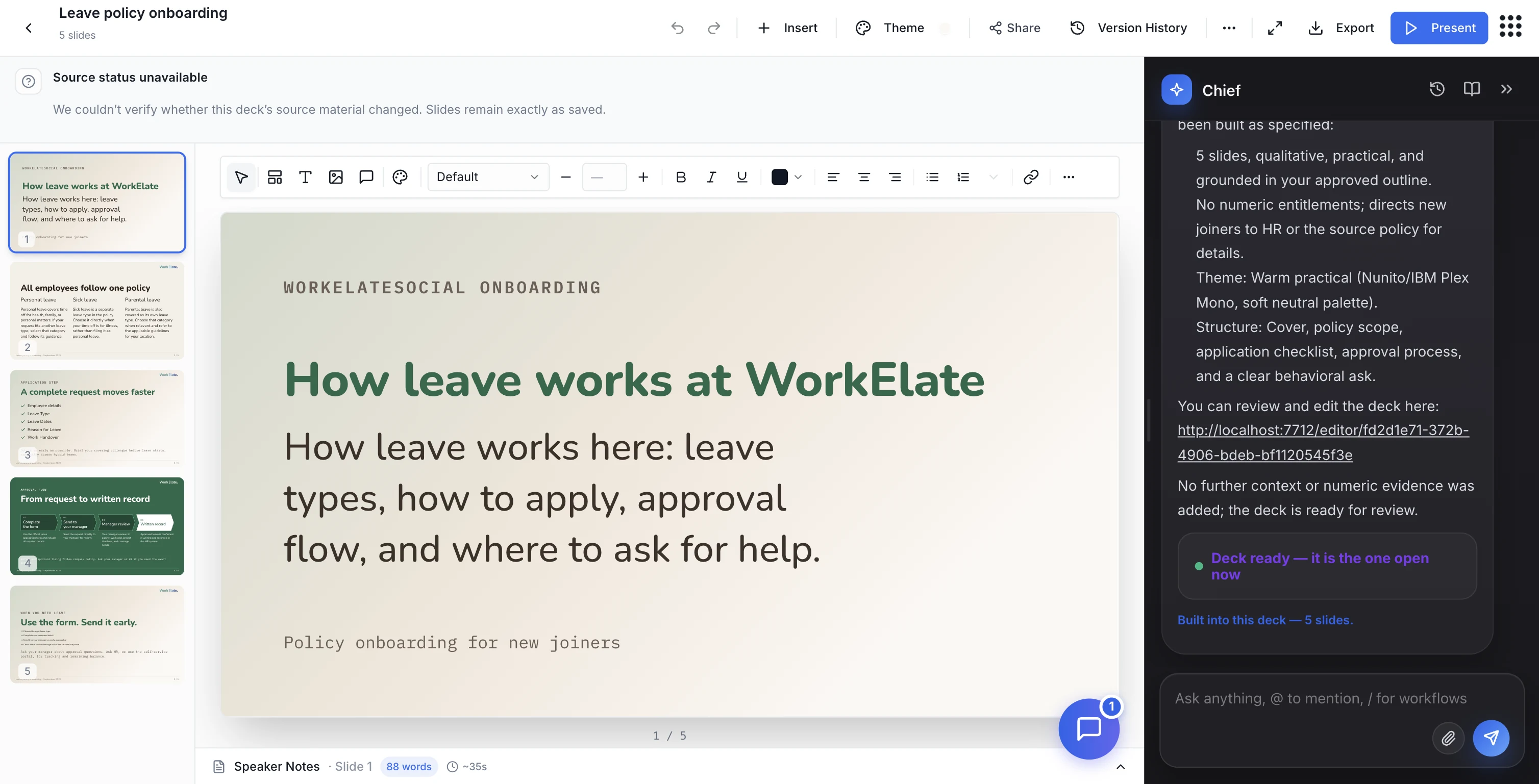Open Version History
The height and width of the screenshot is (784, 1539).
[x=1129, y=28]
